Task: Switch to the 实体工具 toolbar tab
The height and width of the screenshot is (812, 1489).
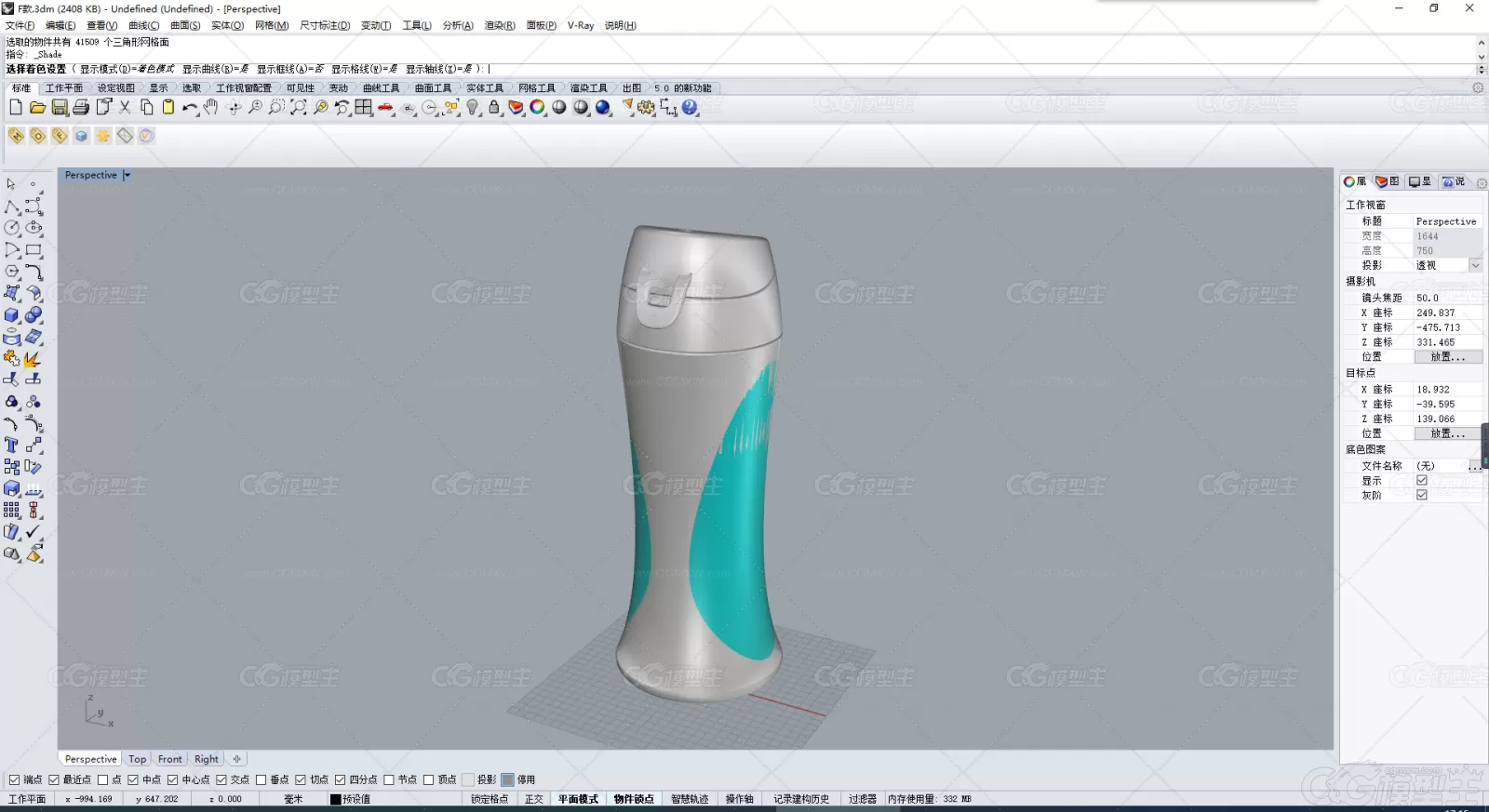Action: pos(485,88)
